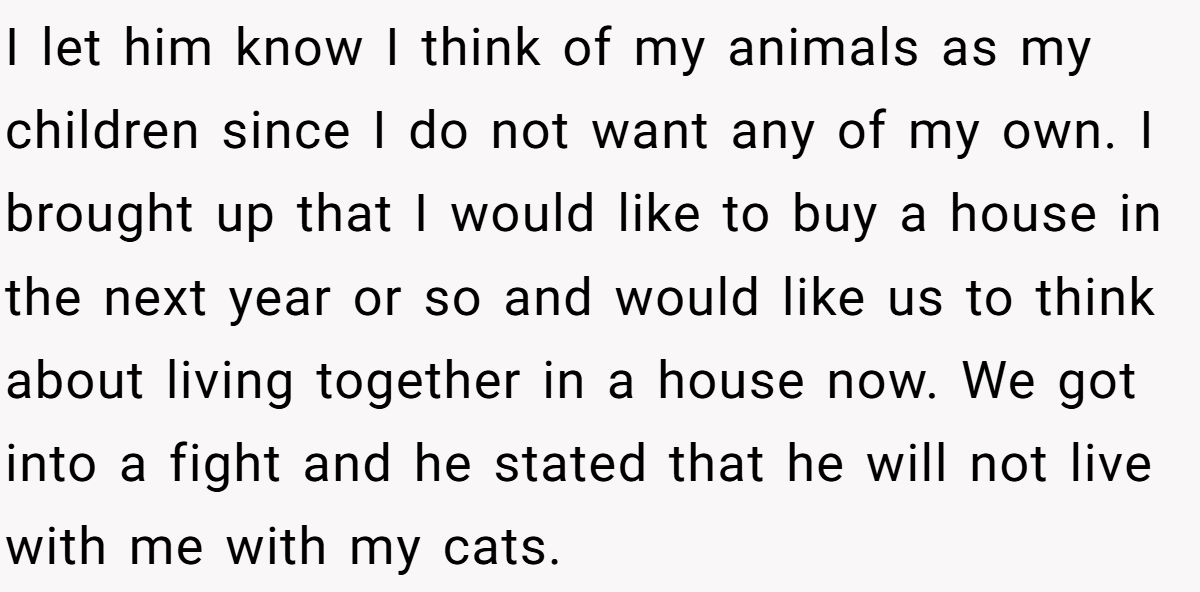The image size is (1200, 592).
Task: Click the word "year" in the paragraph
Action: [280, 300]
